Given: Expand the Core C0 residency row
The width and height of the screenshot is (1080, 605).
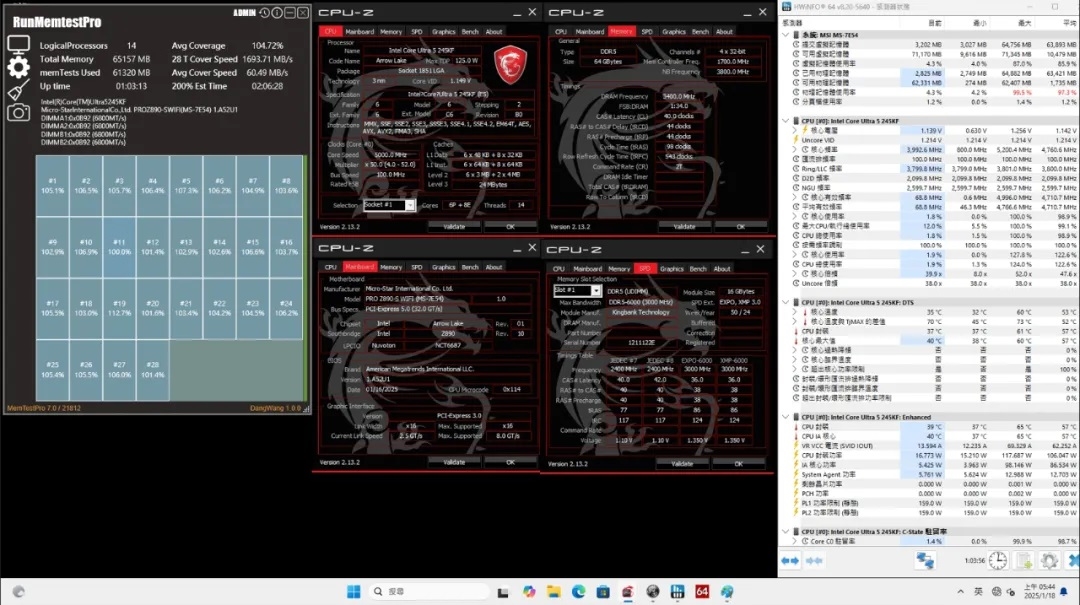Looking at the screenshot, I should coord(795,541).
